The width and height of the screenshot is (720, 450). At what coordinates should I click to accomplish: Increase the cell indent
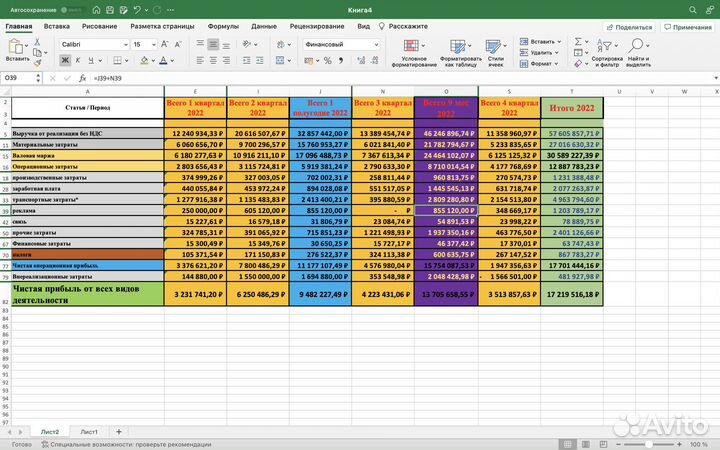click(260, 60)
